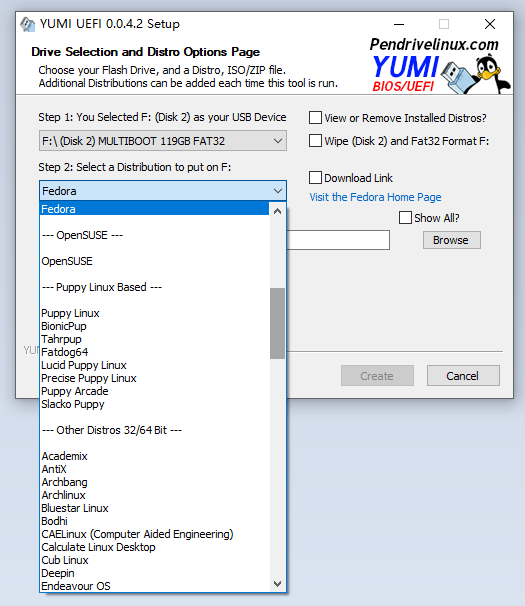
Task: Close the YUMI Setup window
Action: pyautogui.click(x=490, y=24)
